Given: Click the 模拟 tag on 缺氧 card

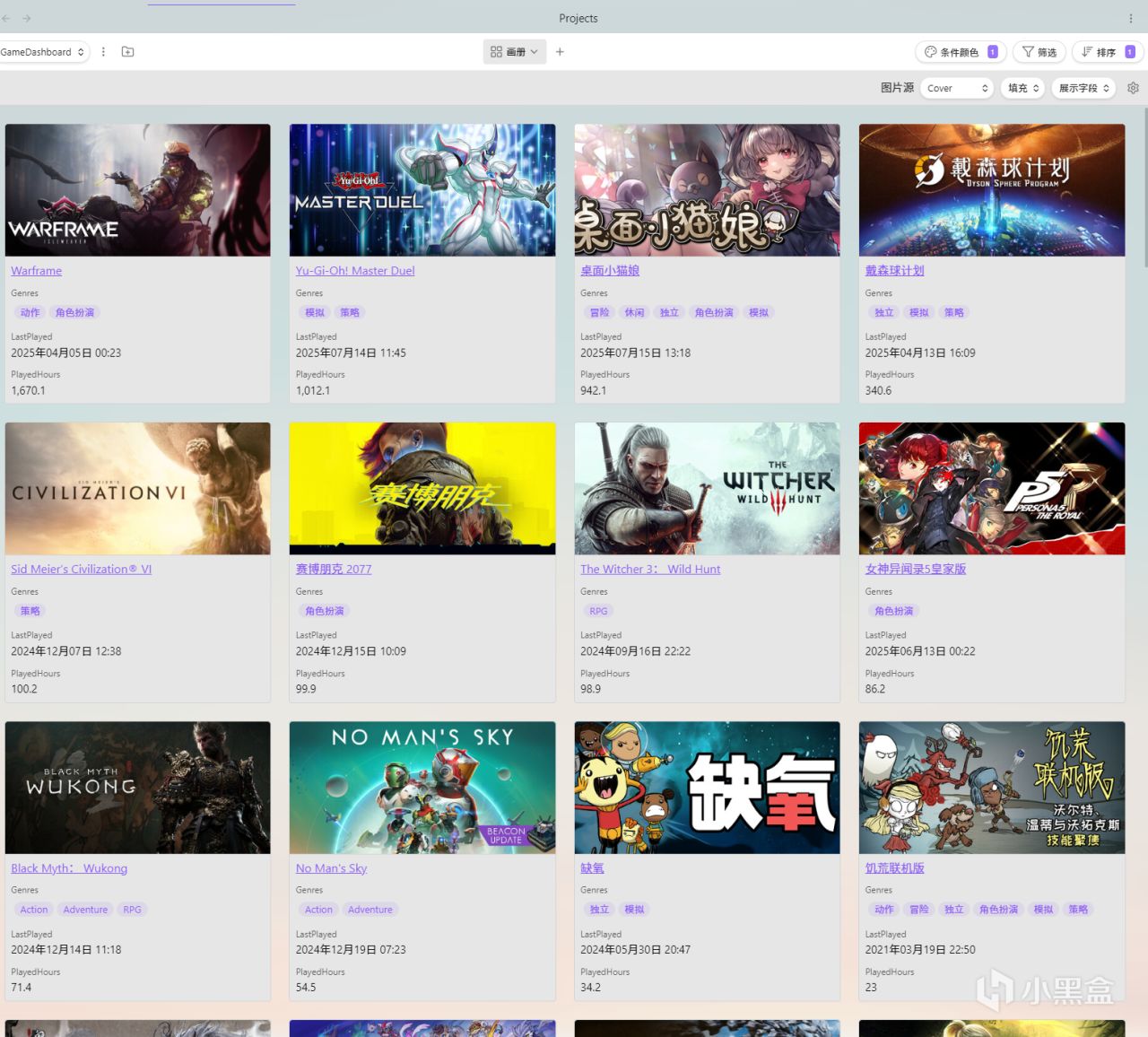Looking at the screenshot, I should pos(635,911).
